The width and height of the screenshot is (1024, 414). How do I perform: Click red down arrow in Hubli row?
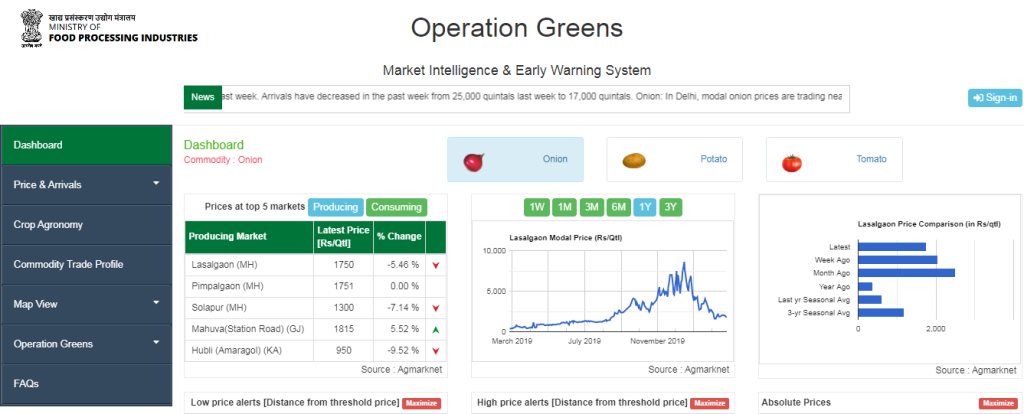pos(435,351)
